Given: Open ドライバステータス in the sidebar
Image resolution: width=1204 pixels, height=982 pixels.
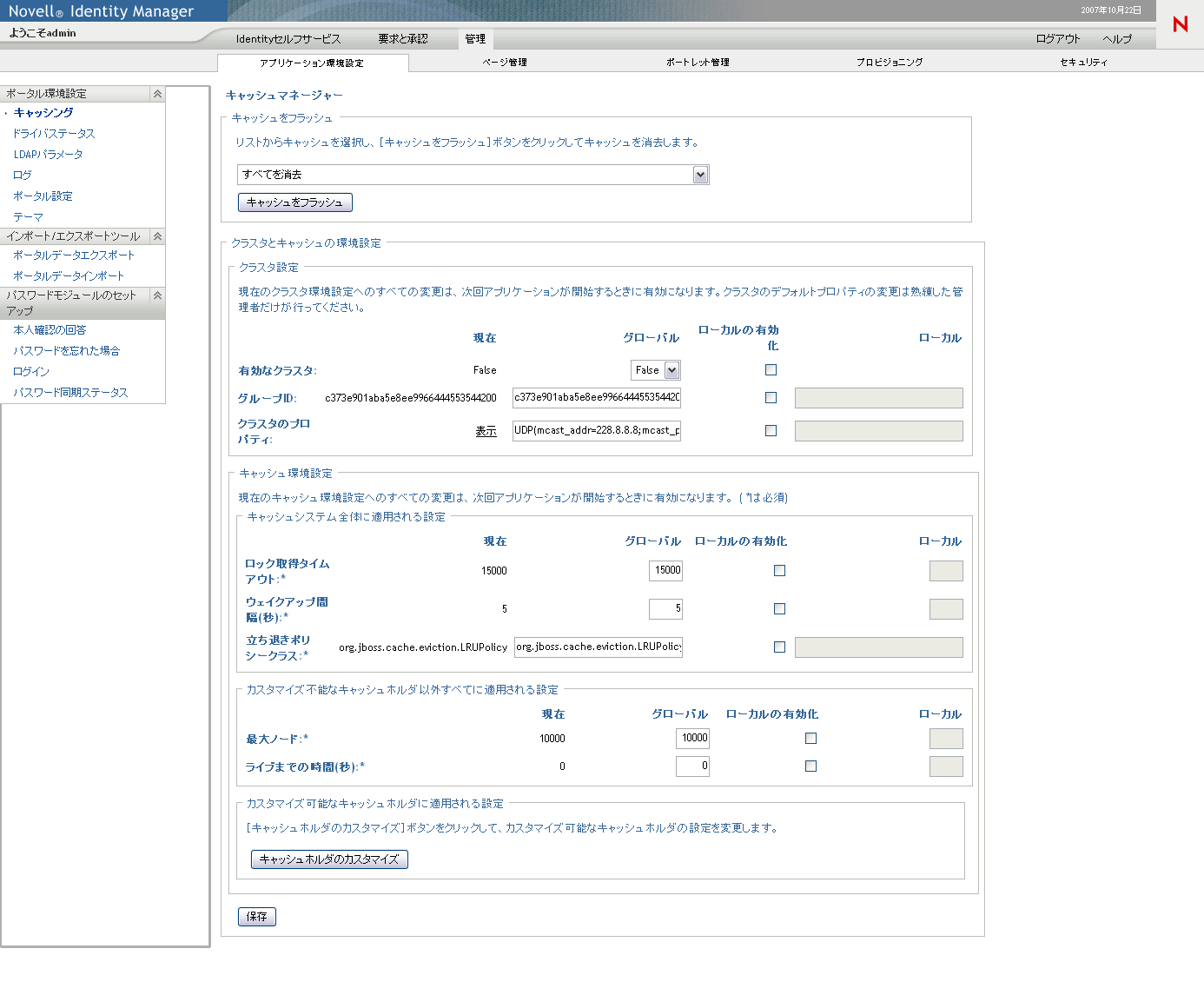Looking at the screenshot, I should coord(54,134).
